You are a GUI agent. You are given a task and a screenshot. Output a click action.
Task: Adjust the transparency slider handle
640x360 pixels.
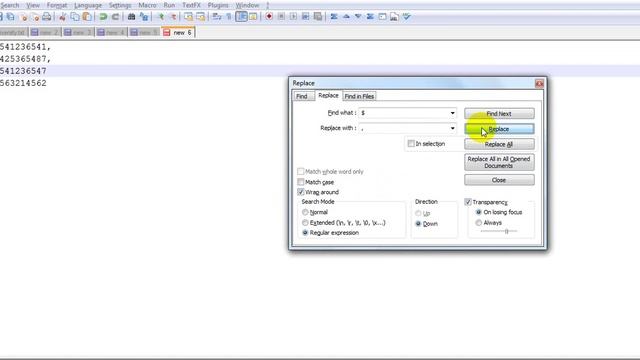pos(507,231)
